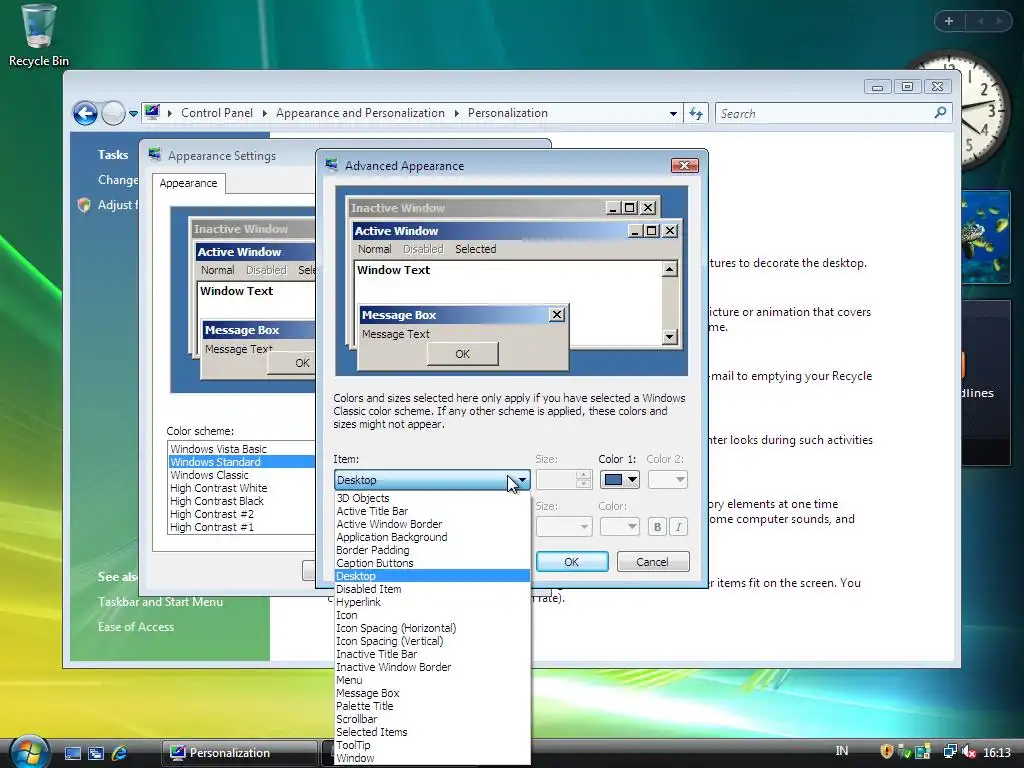
Task: Select ToolTip entry in list
Action: (x=432, y=745)
